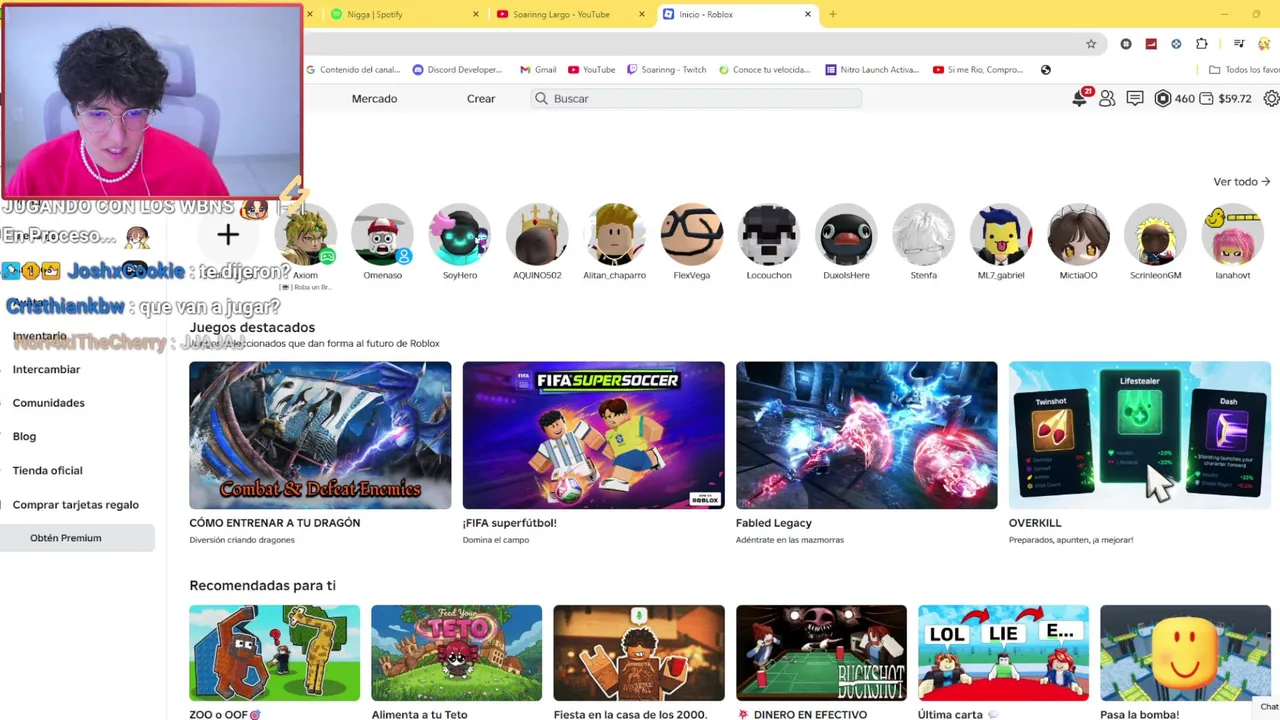
Task: Click the Buscar search field
Action: point(696,99)
